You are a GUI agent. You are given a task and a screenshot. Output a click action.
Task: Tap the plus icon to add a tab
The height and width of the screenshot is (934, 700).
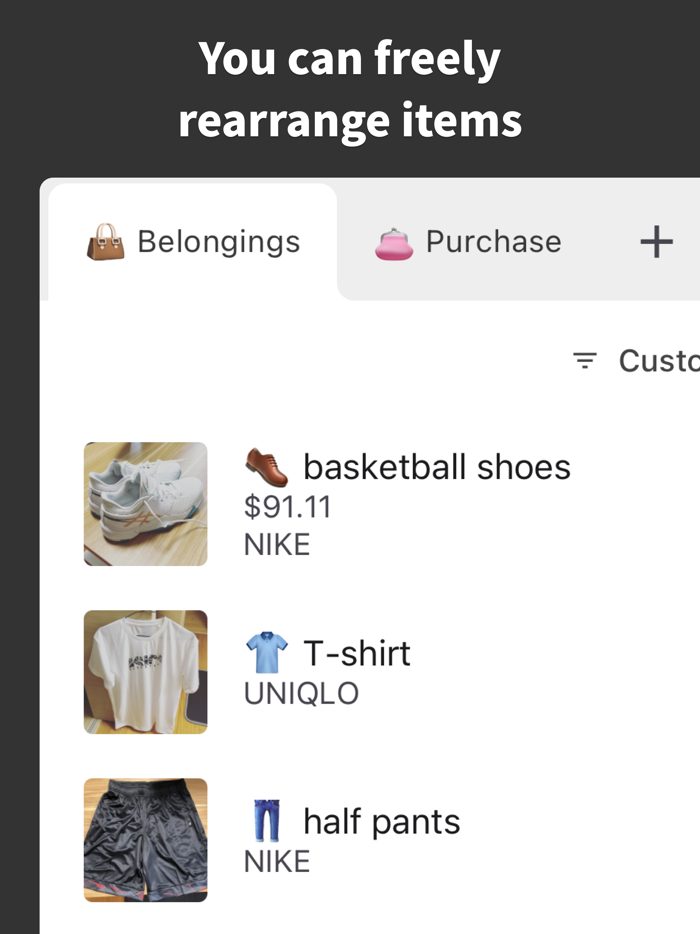coord(657,240)
